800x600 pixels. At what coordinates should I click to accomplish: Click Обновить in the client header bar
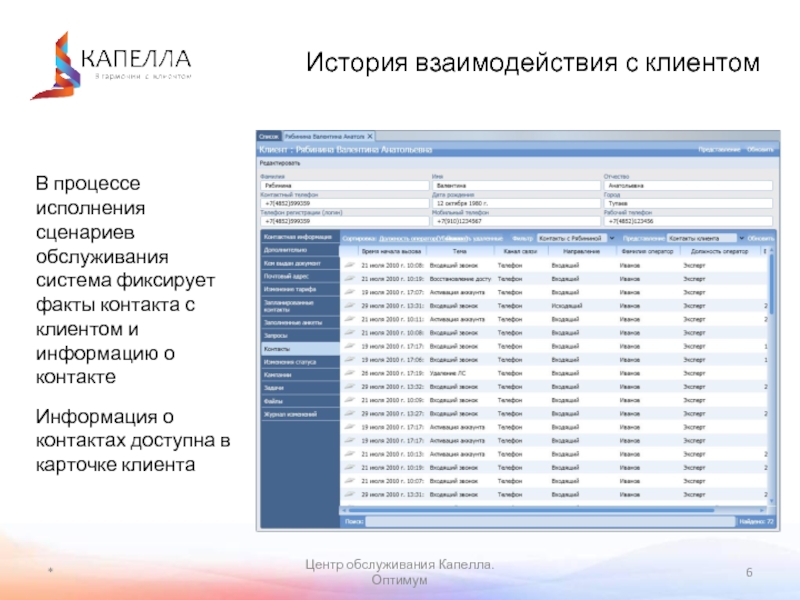tap(760, 149)
